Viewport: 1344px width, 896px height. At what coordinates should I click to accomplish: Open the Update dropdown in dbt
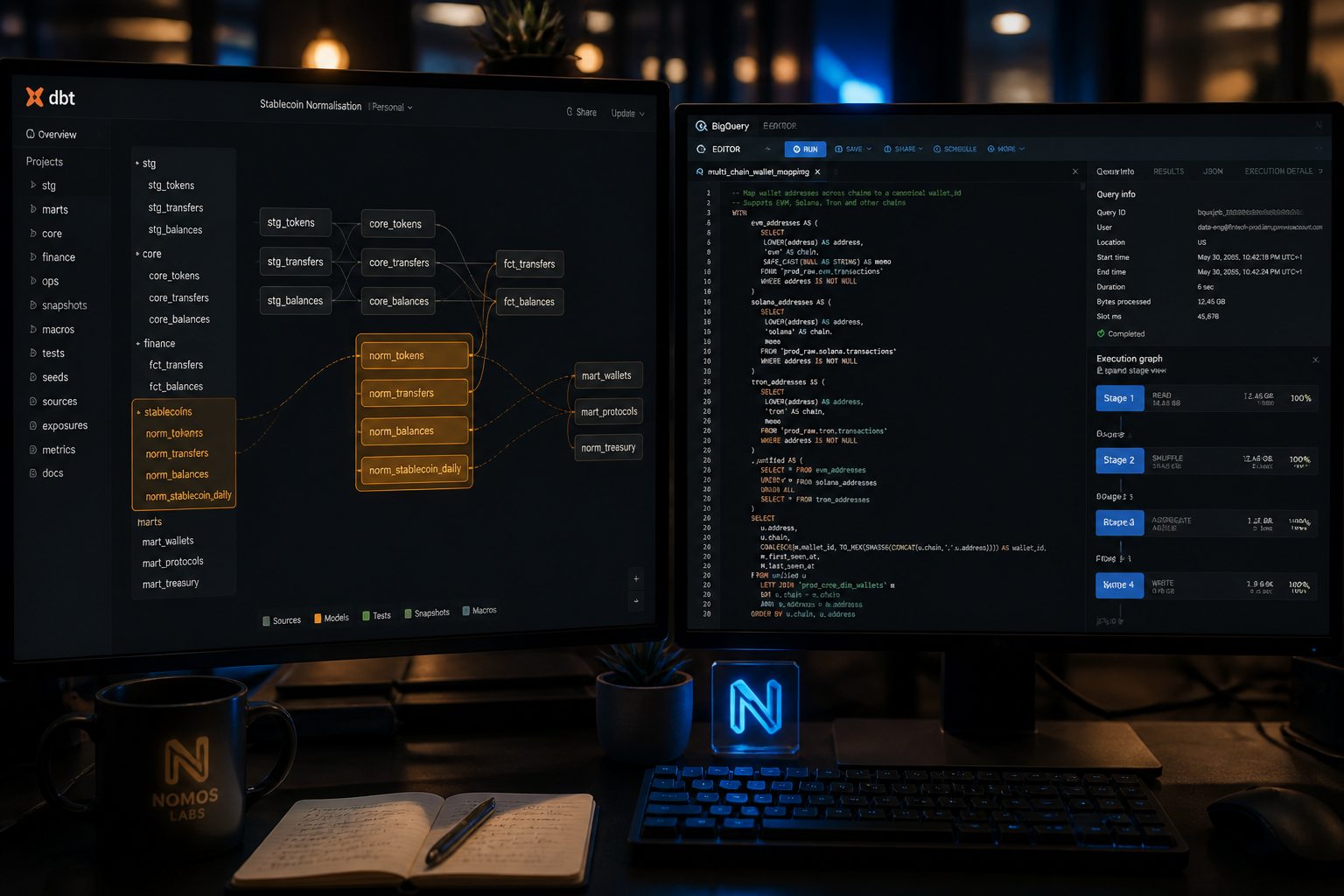tap(627, 113)
